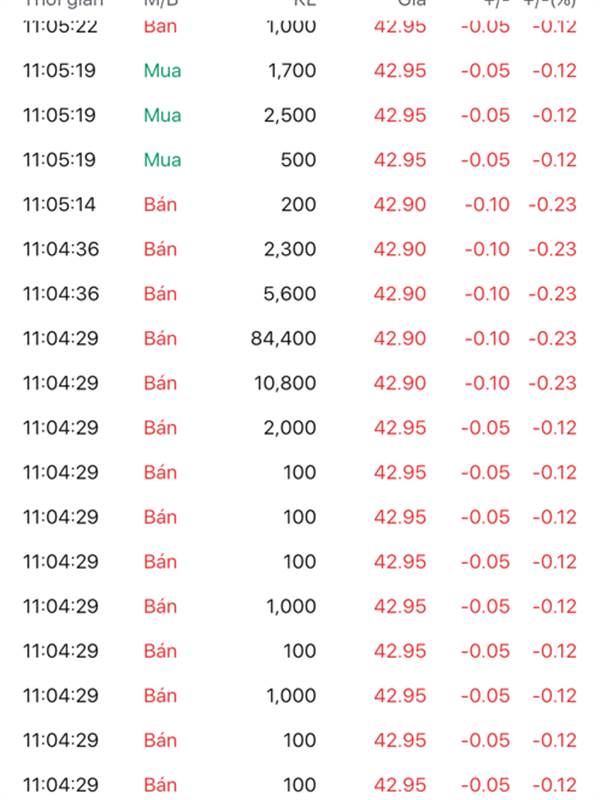The image size is (600, 800).
Task: Click the -0.10 change in the 200-volume row
Action: 485,204
